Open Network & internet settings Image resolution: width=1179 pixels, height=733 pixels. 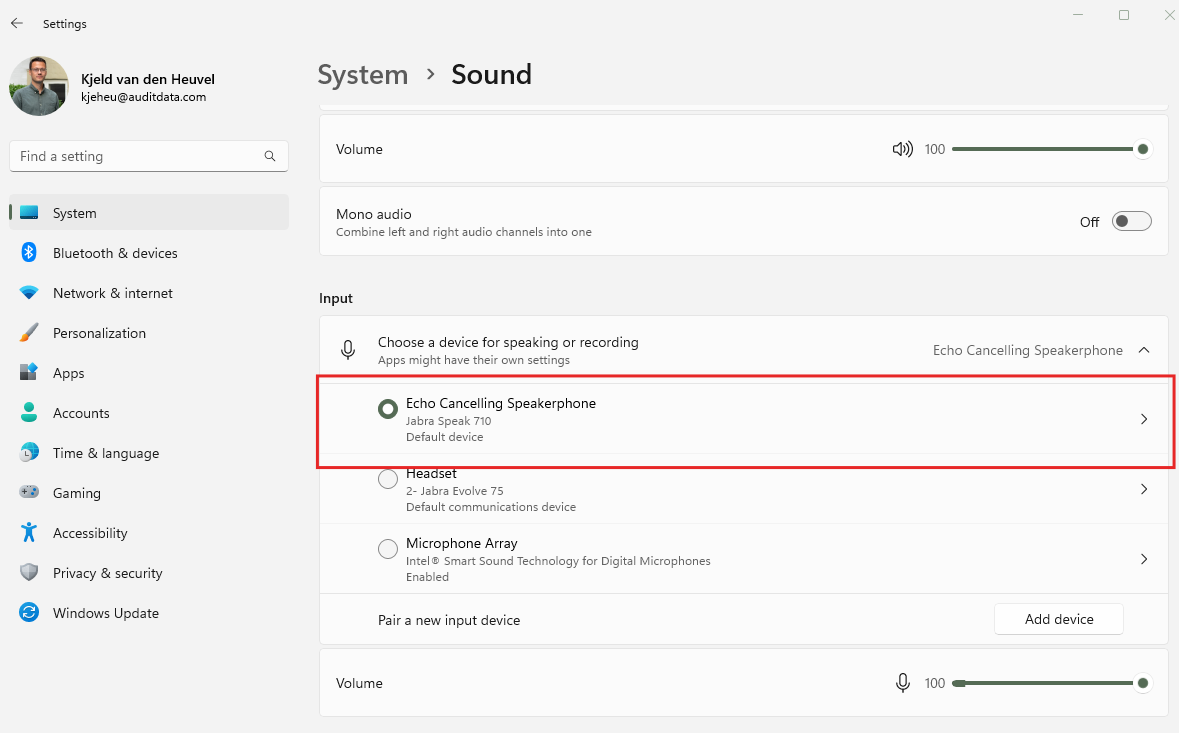[x=149, y=292]
